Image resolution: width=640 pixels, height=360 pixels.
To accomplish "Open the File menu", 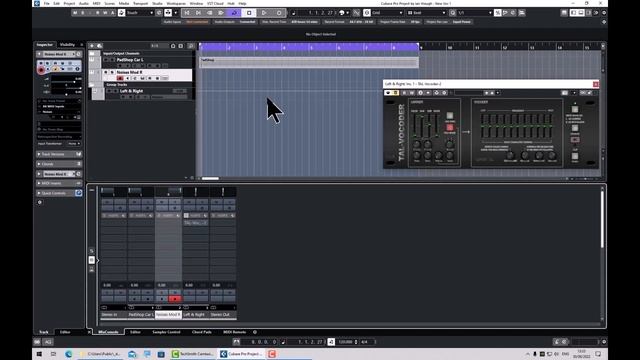I will pos(47,3).
